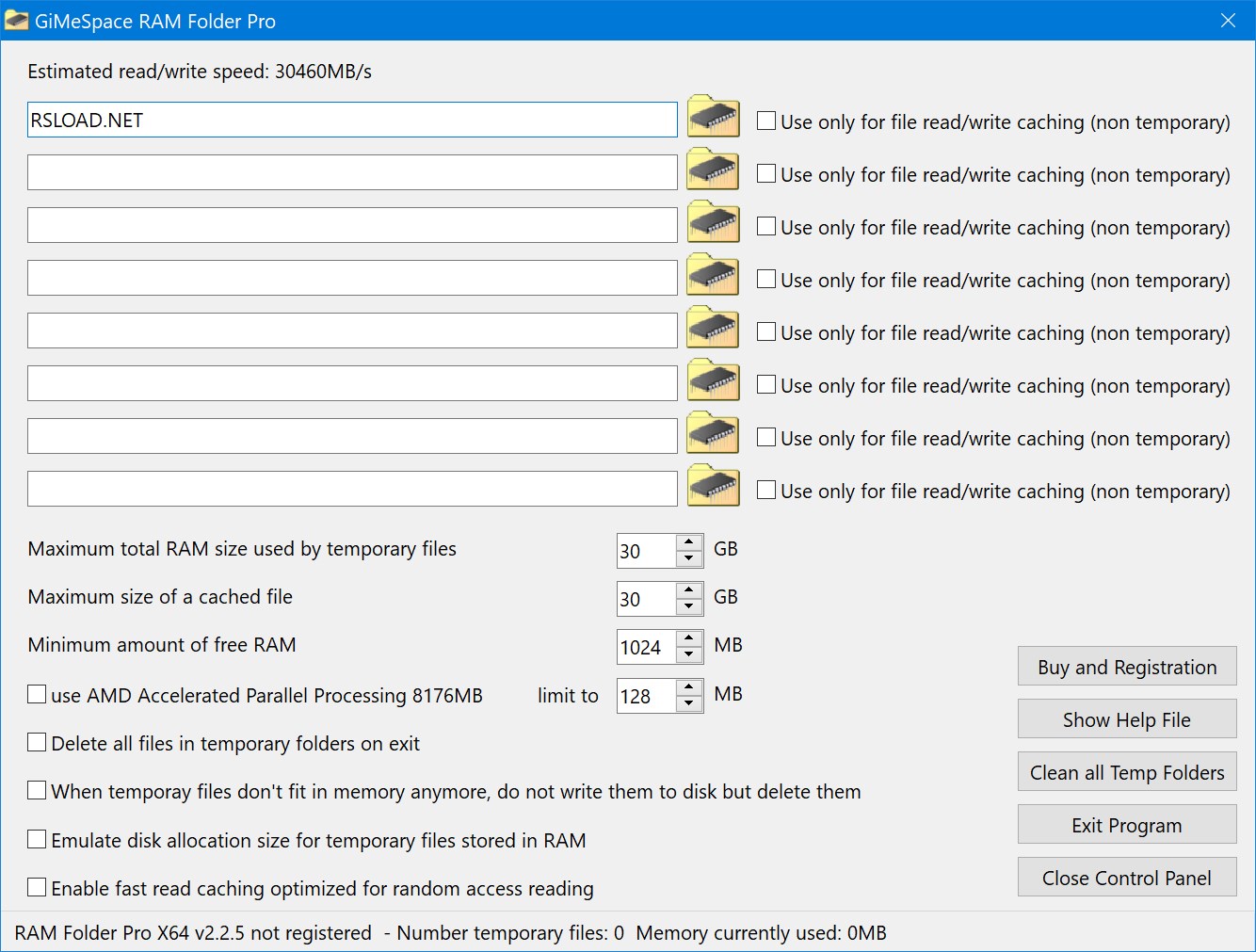Check 'Delete all files in temporary folders on exit'
The height and width of the screenshot is (952, 1256).
(x=37, y=742)
